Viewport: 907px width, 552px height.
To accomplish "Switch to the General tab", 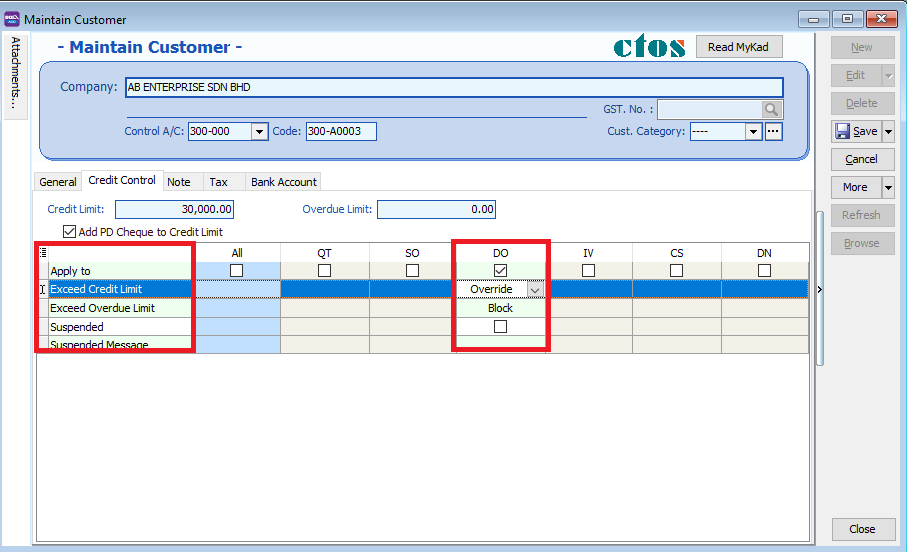I will 58,182.
